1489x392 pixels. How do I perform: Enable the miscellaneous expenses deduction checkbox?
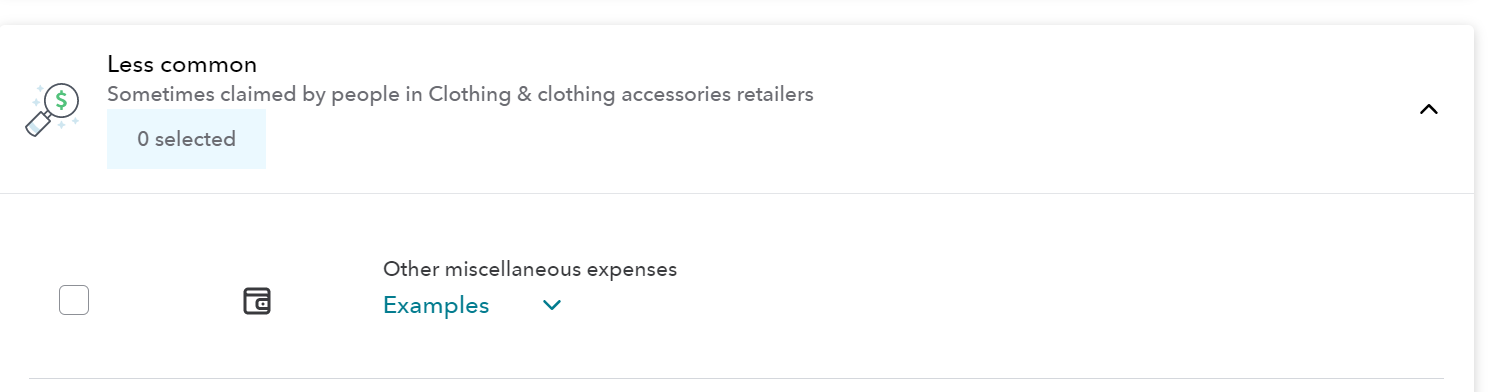[x=74, y=300]
